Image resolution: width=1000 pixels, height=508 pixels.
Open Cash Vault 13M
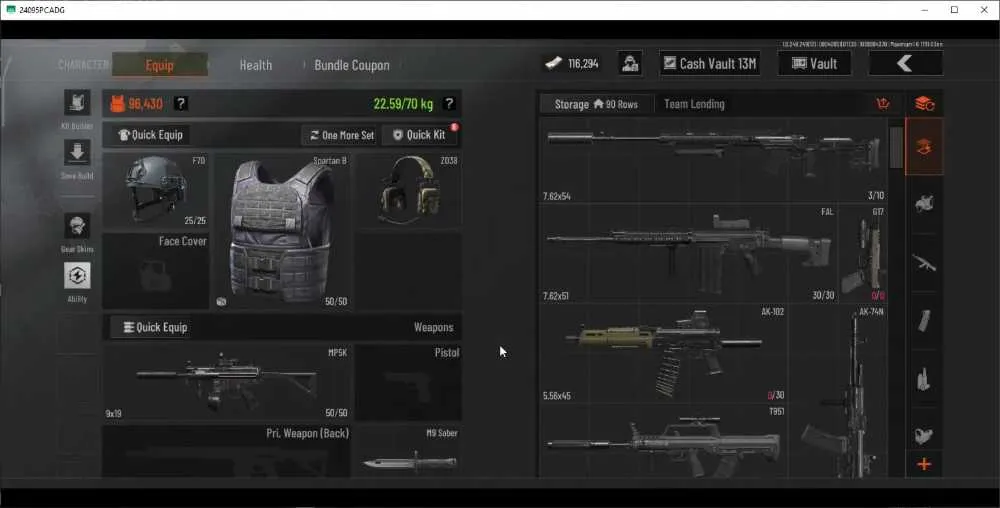pyautogui.click(x=710, y=63)
